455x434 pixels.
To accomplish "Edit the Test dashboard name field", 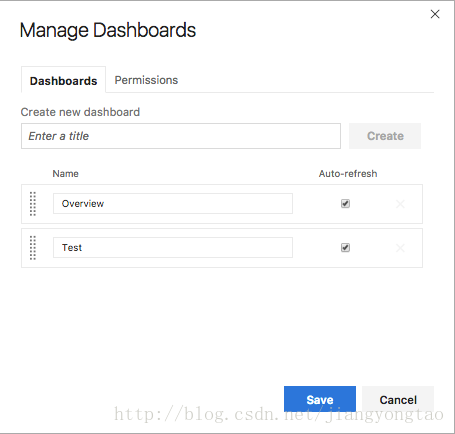I will click(173, 247).
